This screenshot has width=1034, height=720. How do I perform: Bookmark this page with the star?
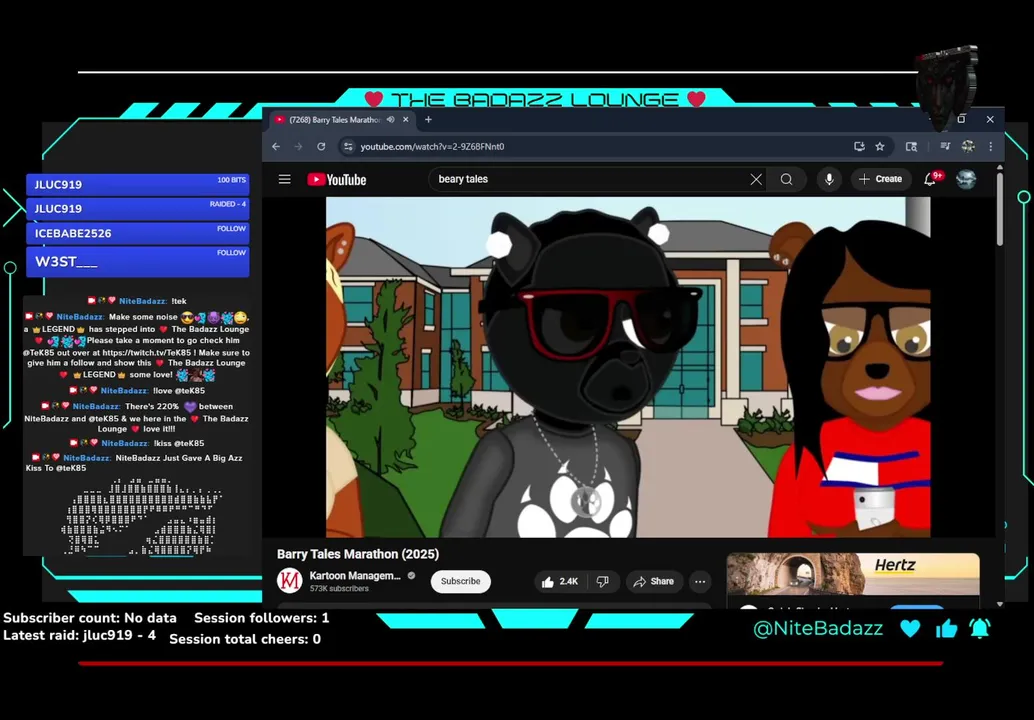pyautogui.click(x=880, y=146)
